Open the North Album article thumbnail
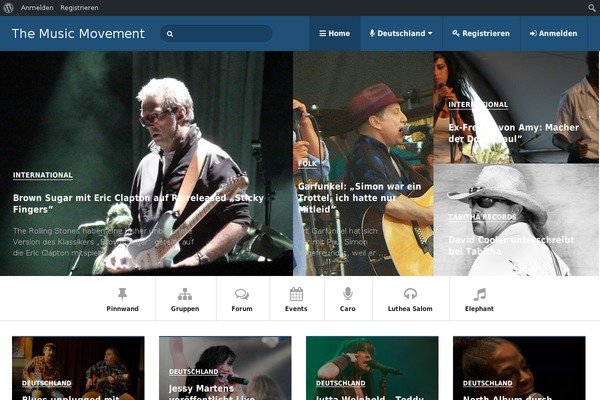 tap(519, 368)
